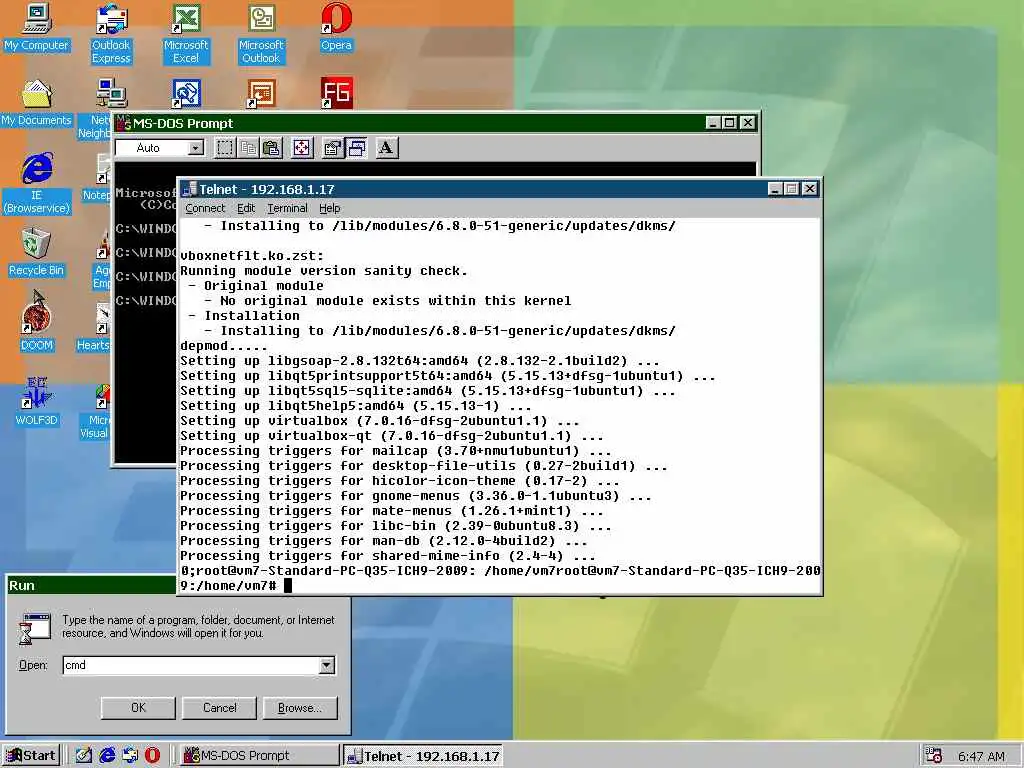The height and width of the screenshot is (768, 1024).
Task: Select the red FG shortcut icon
Action: coord(336,93)
